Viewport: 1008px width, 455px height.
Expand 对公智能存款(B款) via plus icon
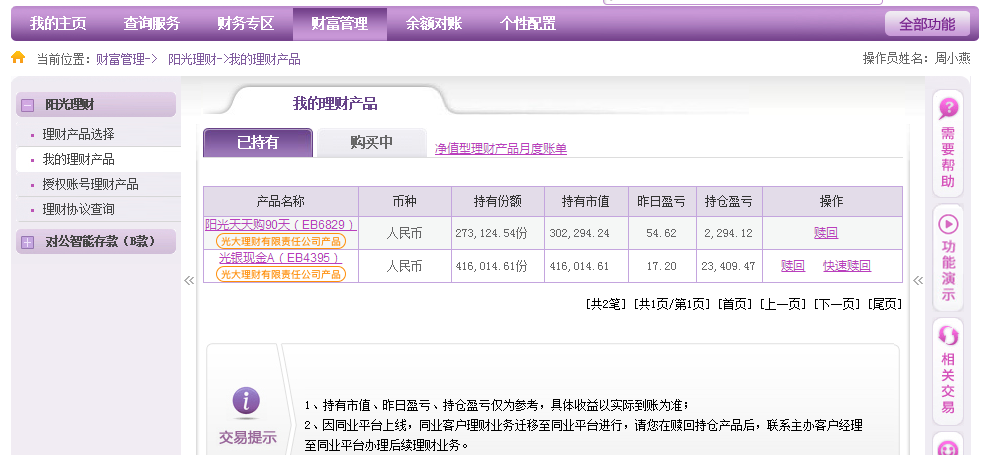[28, 241]
